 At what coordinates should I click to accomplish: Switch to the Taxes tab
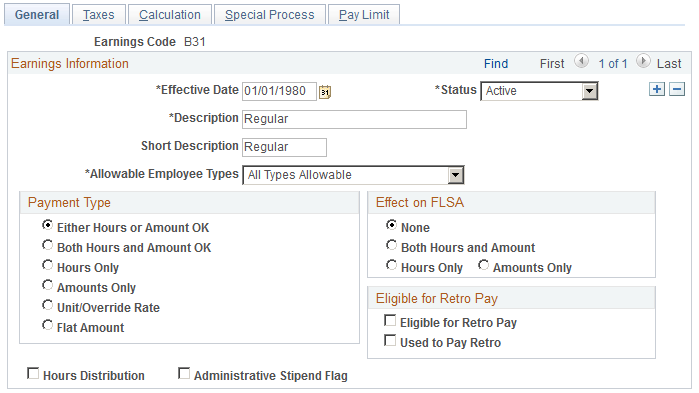(x=99, y=15)
